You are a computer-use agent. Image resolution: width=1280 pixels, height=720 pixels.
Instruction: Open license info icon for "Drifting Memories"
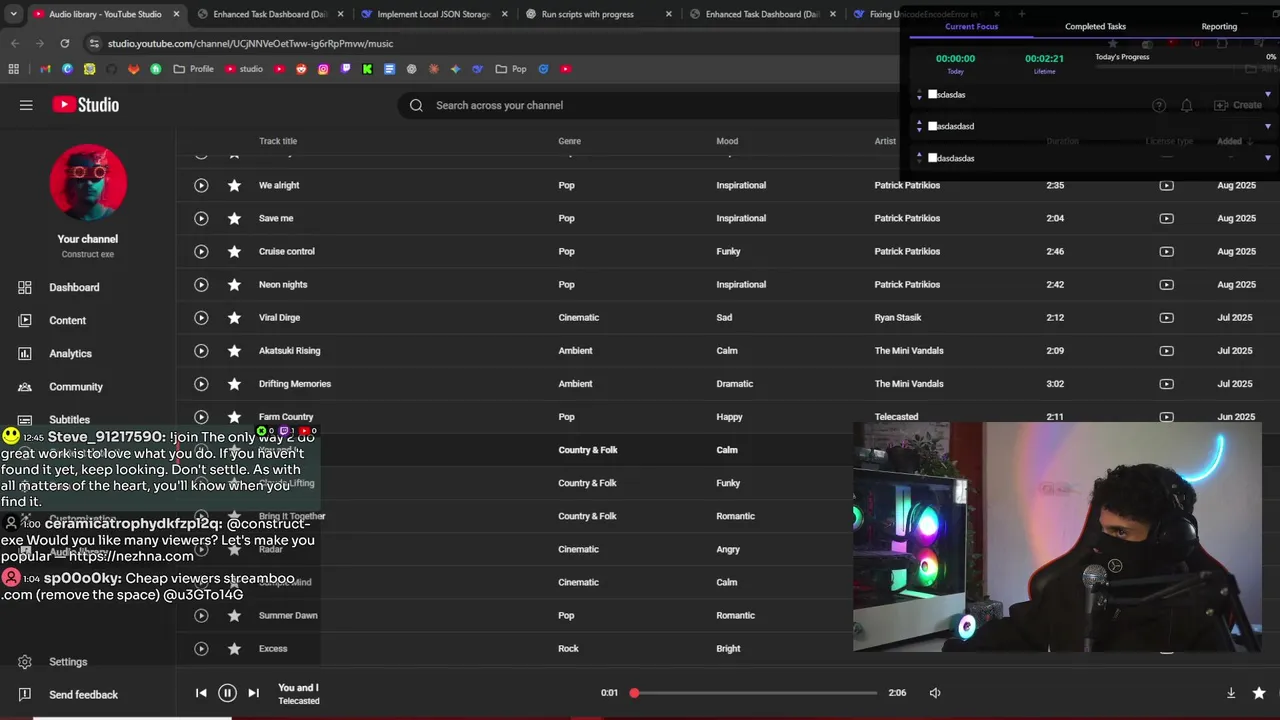point(1166,383)
